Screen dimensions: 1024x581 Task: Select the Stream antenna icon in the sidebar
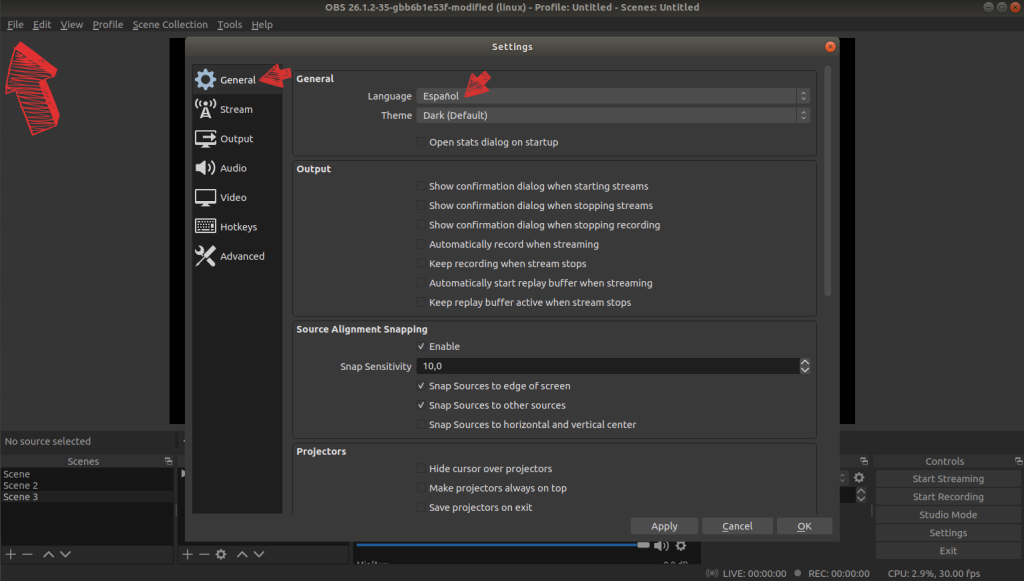click(205, 109)
